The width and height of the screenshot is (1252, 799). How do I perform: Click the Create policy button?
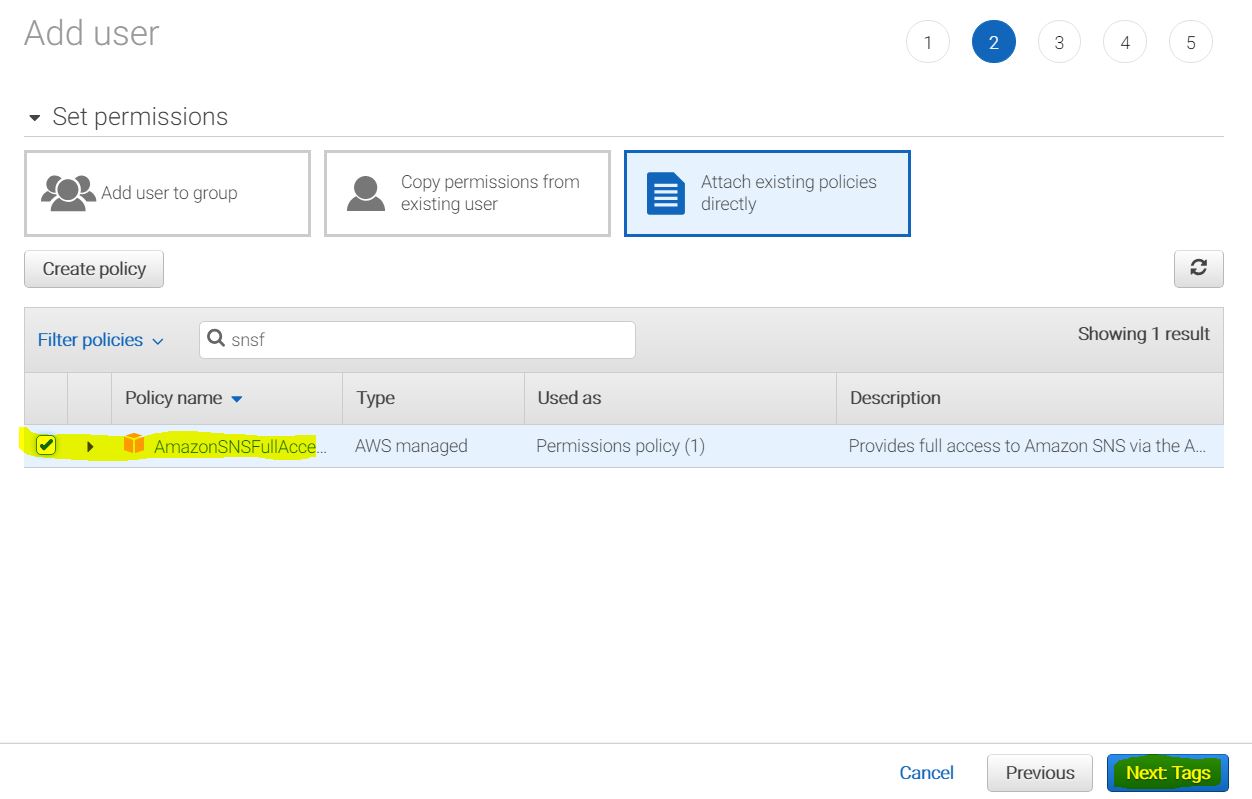click(94, 269)
